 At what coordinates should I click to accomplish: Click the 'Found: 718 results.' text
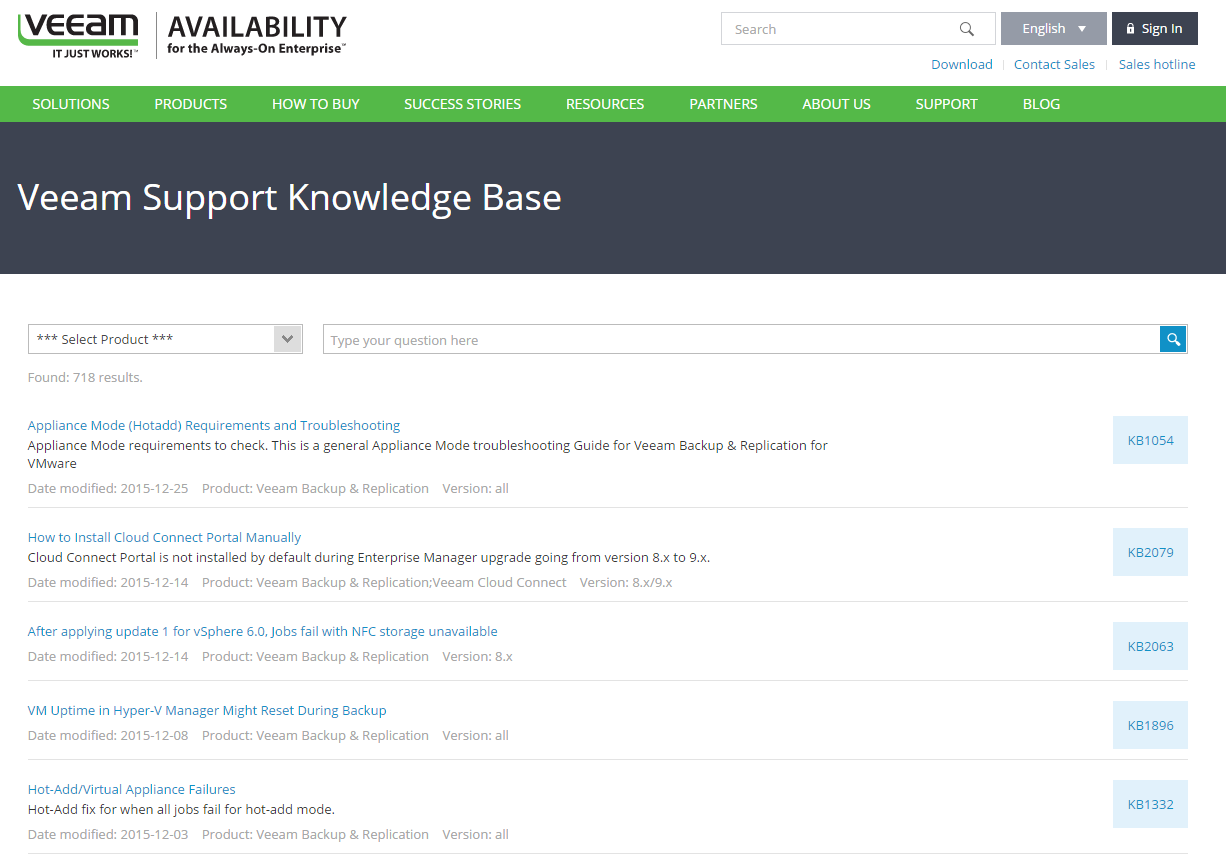click(85, 377)
